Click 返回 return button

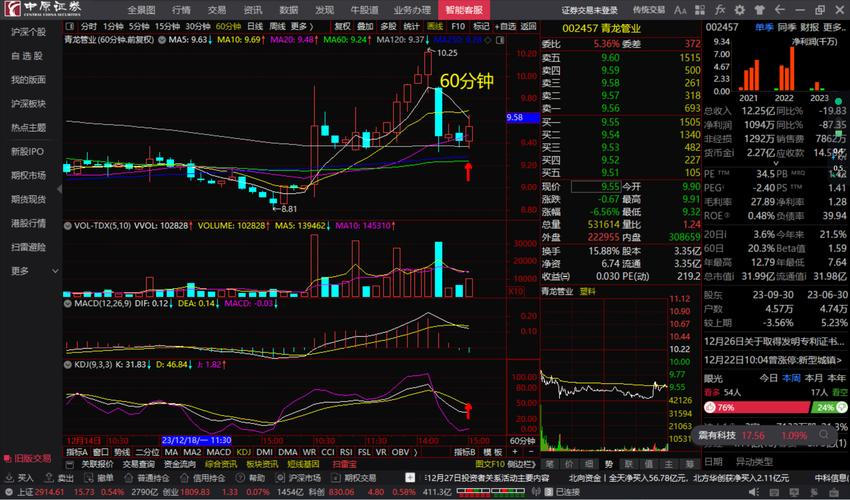pos(528,26)
